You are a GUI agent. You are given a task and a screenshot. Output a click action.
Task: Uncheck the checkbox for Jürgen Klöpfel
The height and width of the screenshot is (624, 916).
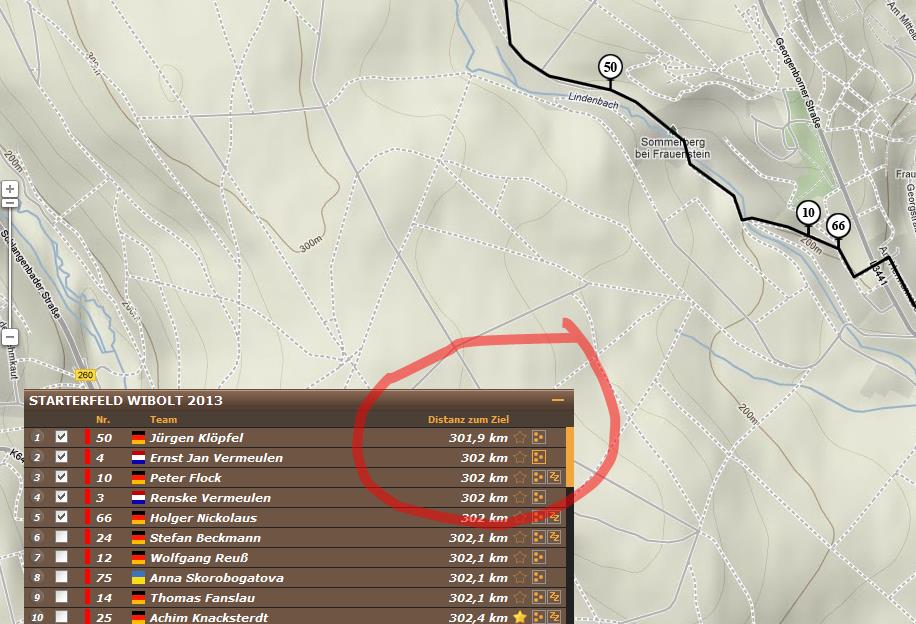pyautogui.click(x=62, y=437)
